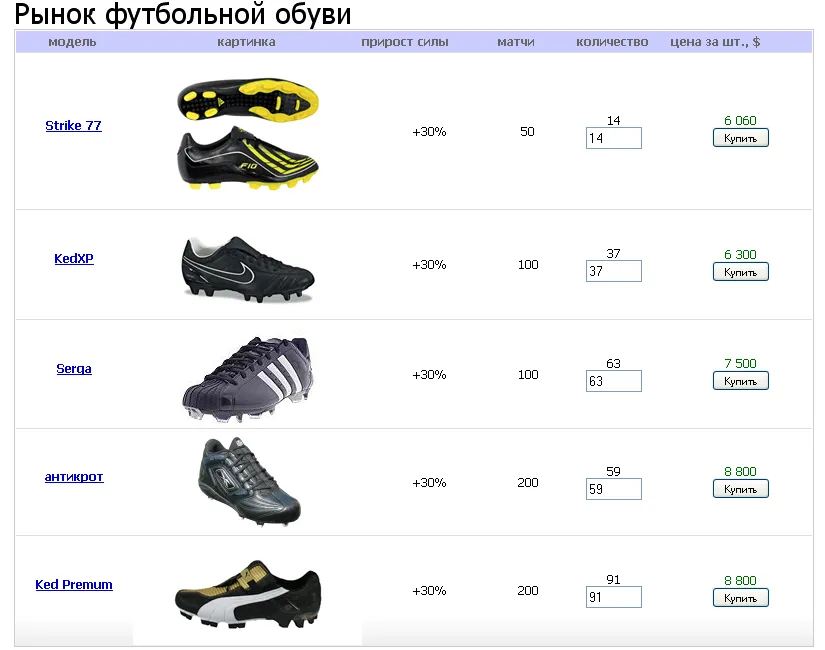Click the антикрот dark boot image
The width and height of the screenshot is (825, 650).
[x=249, y=481]
